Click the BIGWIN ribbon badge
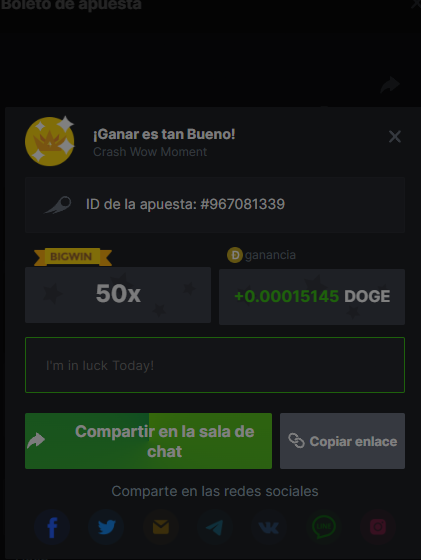The image size is (421, 560). 73,257
